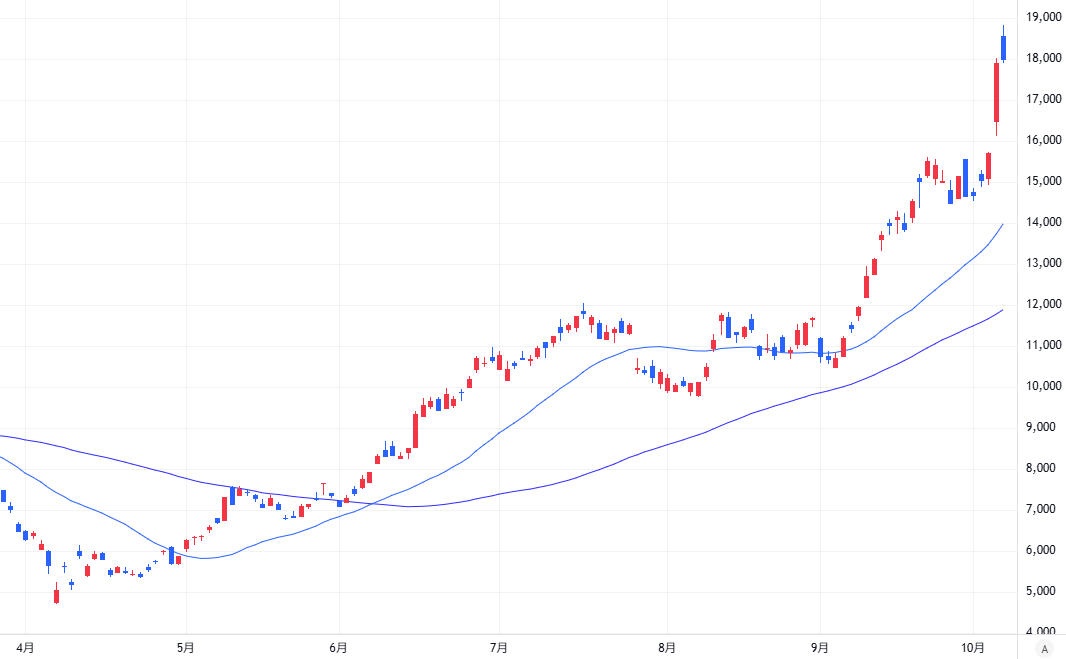
Task: Select the 9月 date marker
Action: (819, 647)
